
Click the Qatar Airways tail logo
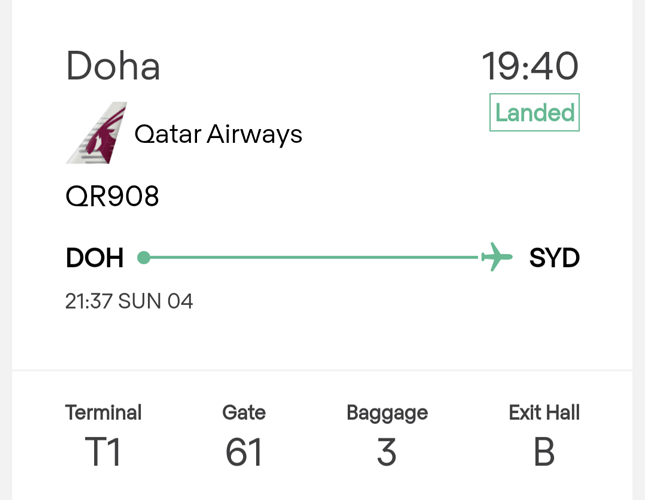coord(97,133)
